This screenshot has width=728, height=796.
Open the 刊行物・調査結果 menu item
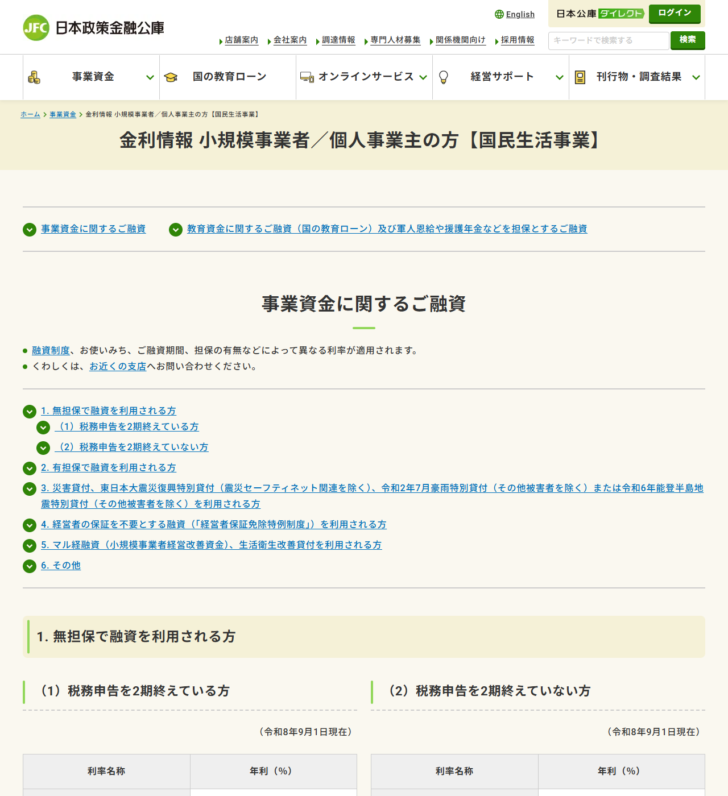tap(637, 77)
